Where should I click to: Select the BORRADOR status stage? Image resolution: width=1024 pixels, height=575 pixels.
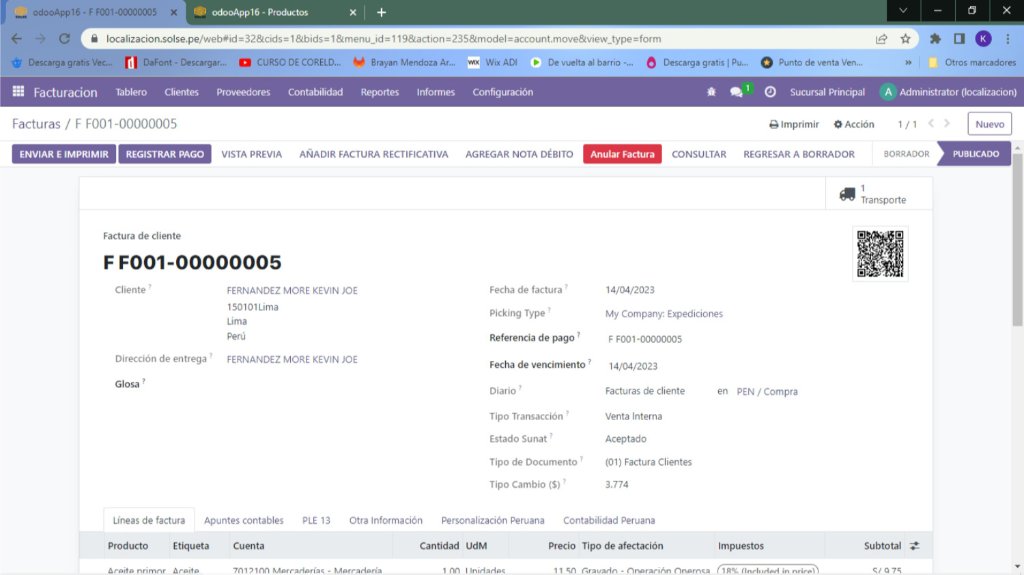(x=906, y=154)
